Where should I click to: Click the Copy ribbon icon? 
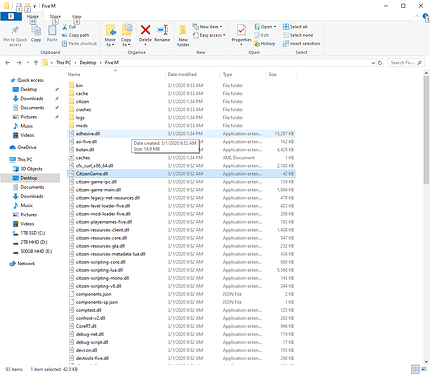pos(36,31)
